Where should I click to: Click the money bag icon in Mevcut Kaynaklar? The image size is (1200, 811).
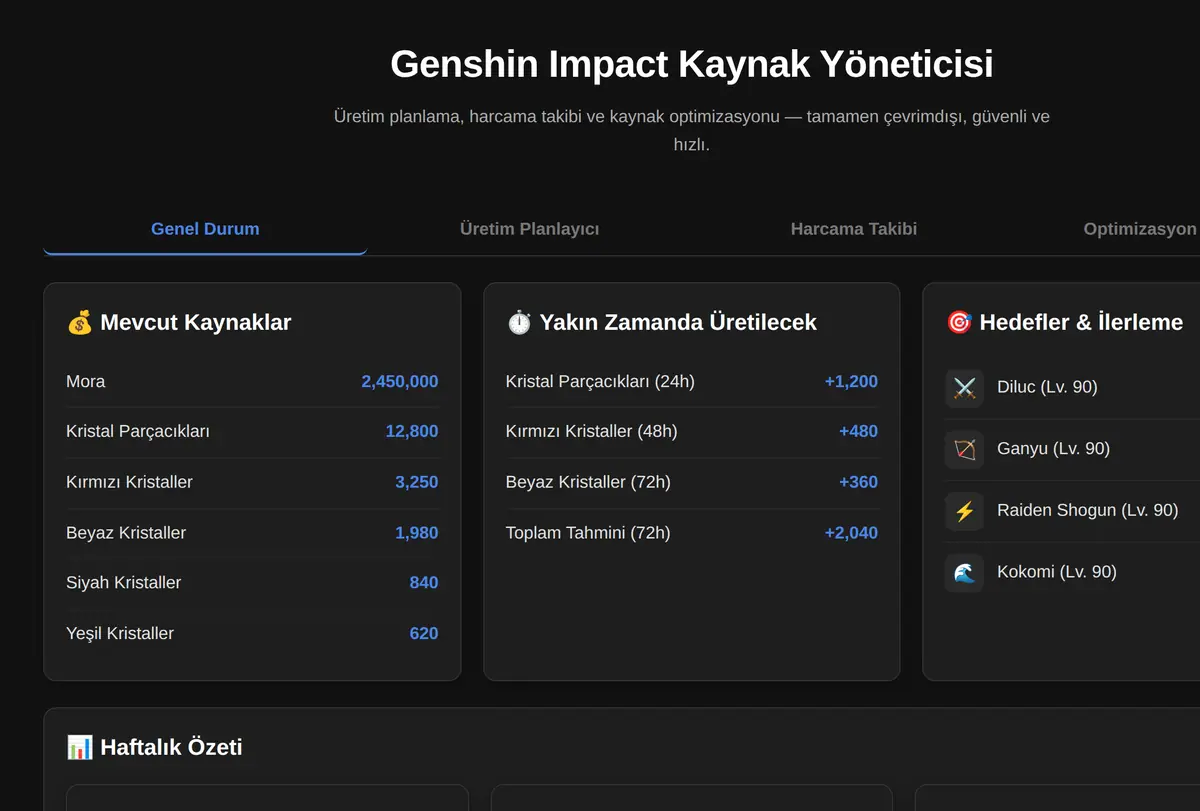pyautogui.click(x=79, y=322)
